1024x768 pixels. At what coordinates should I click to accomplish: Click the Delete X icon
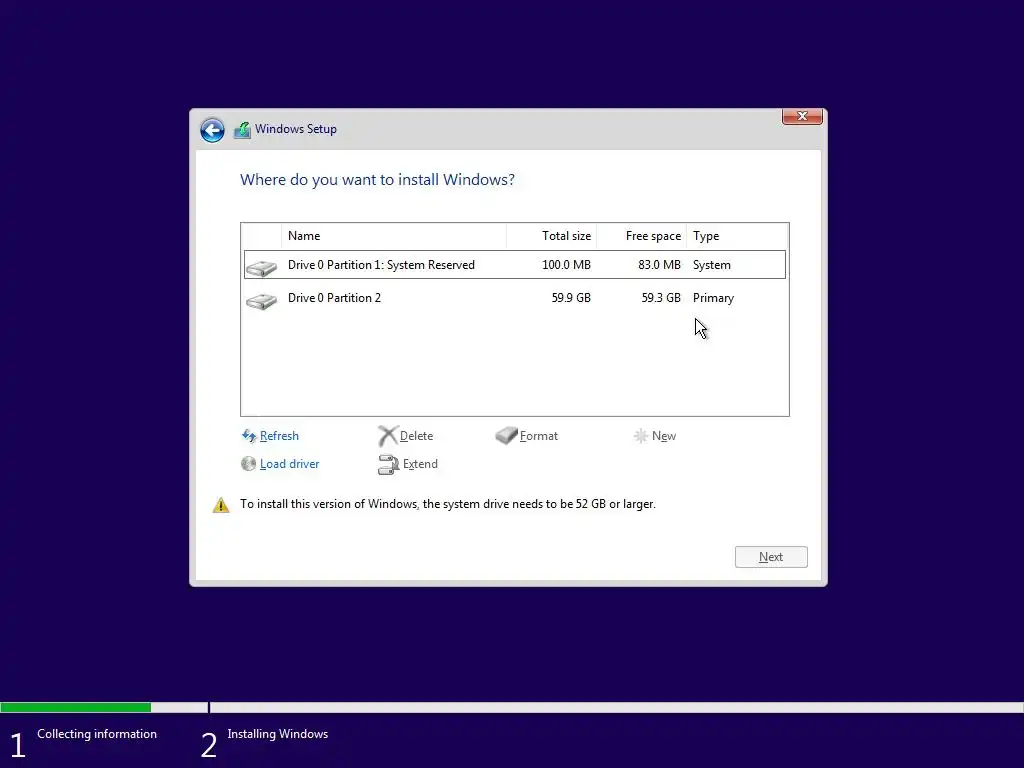point(387,436)
